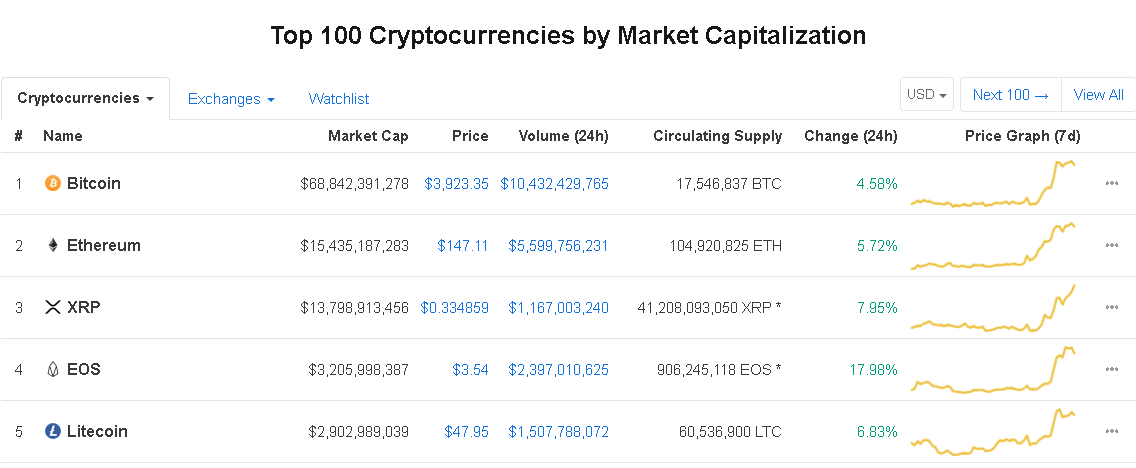Open the EOS 7-day price graph
Screen dimensions: 1136x468
tap(993, 369)
